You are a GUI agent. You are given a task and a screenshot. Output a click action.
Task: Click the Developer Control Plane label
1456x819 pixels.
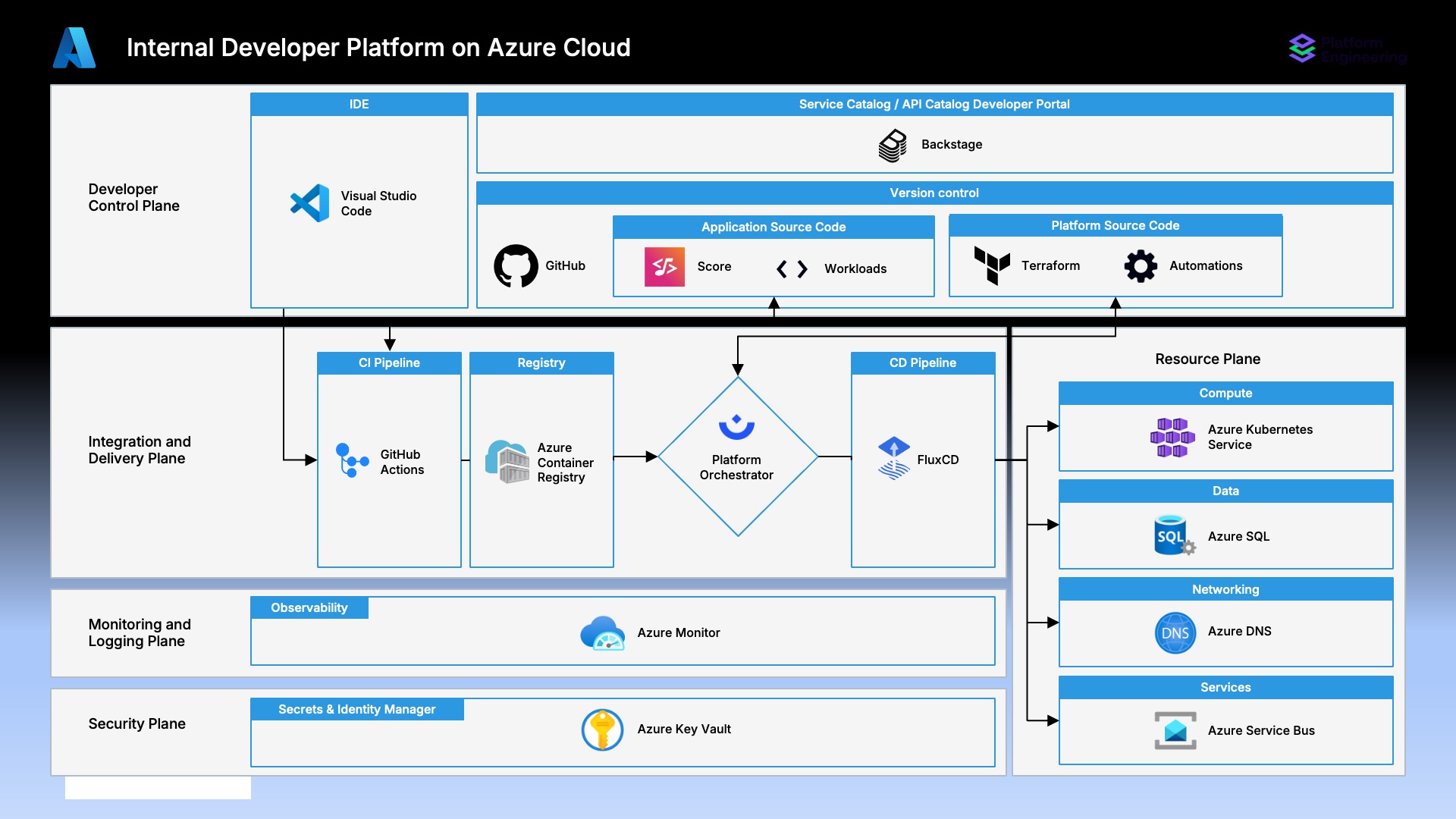coord(133,197)
